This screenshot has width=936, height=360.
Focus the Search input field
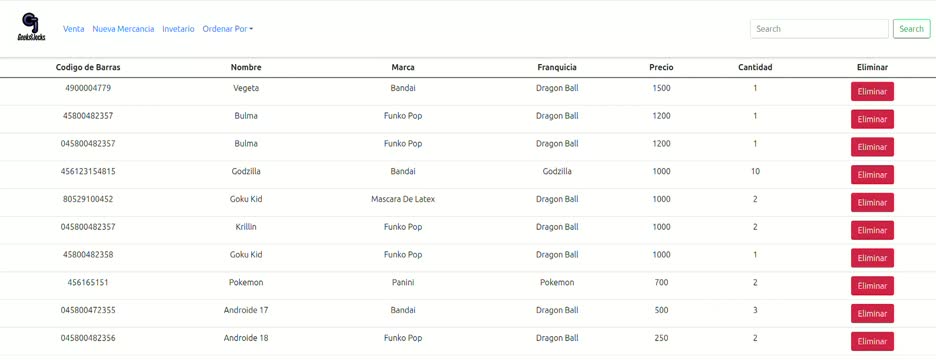(819, 29)
